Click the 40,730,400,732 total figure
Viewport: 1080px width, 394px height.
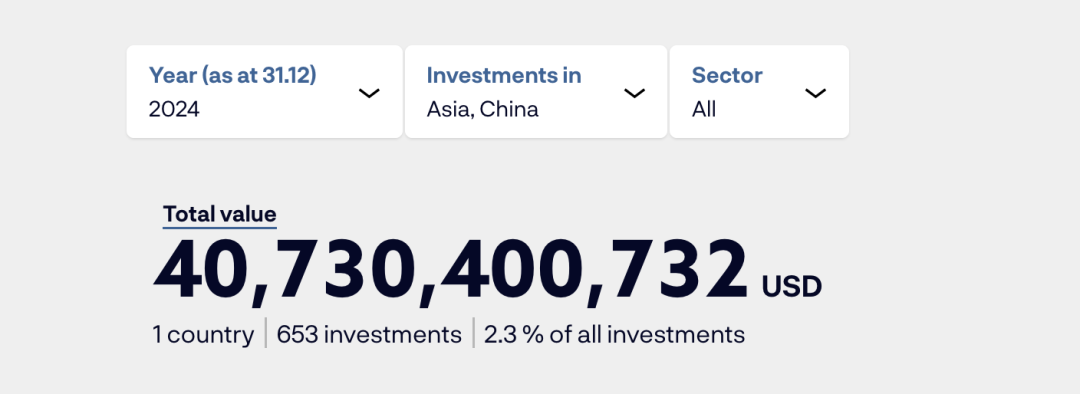tap(450, 272)
